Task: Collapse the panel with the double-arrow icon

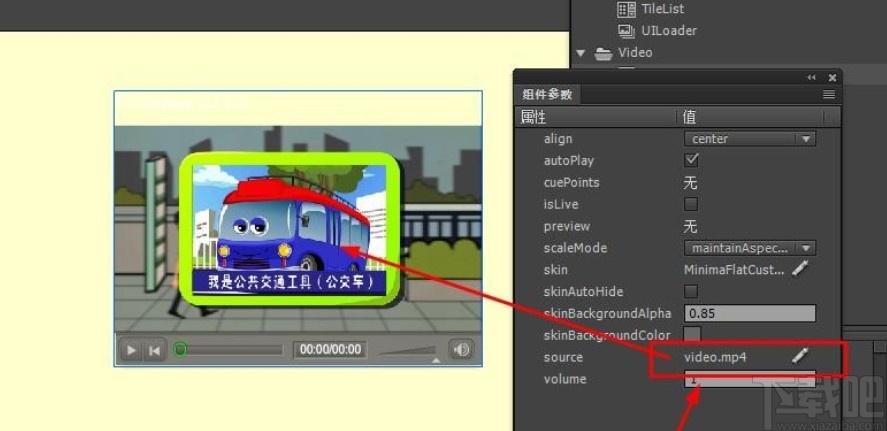Action: click(812, 77)
